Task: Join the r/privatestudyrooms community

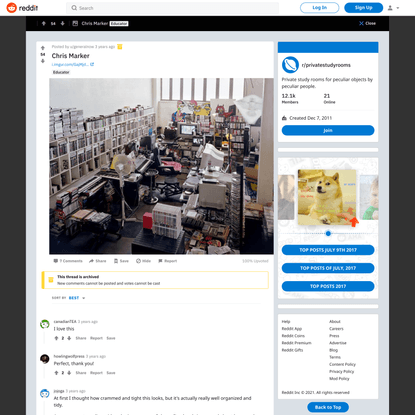Action: (x=328, y=130)
